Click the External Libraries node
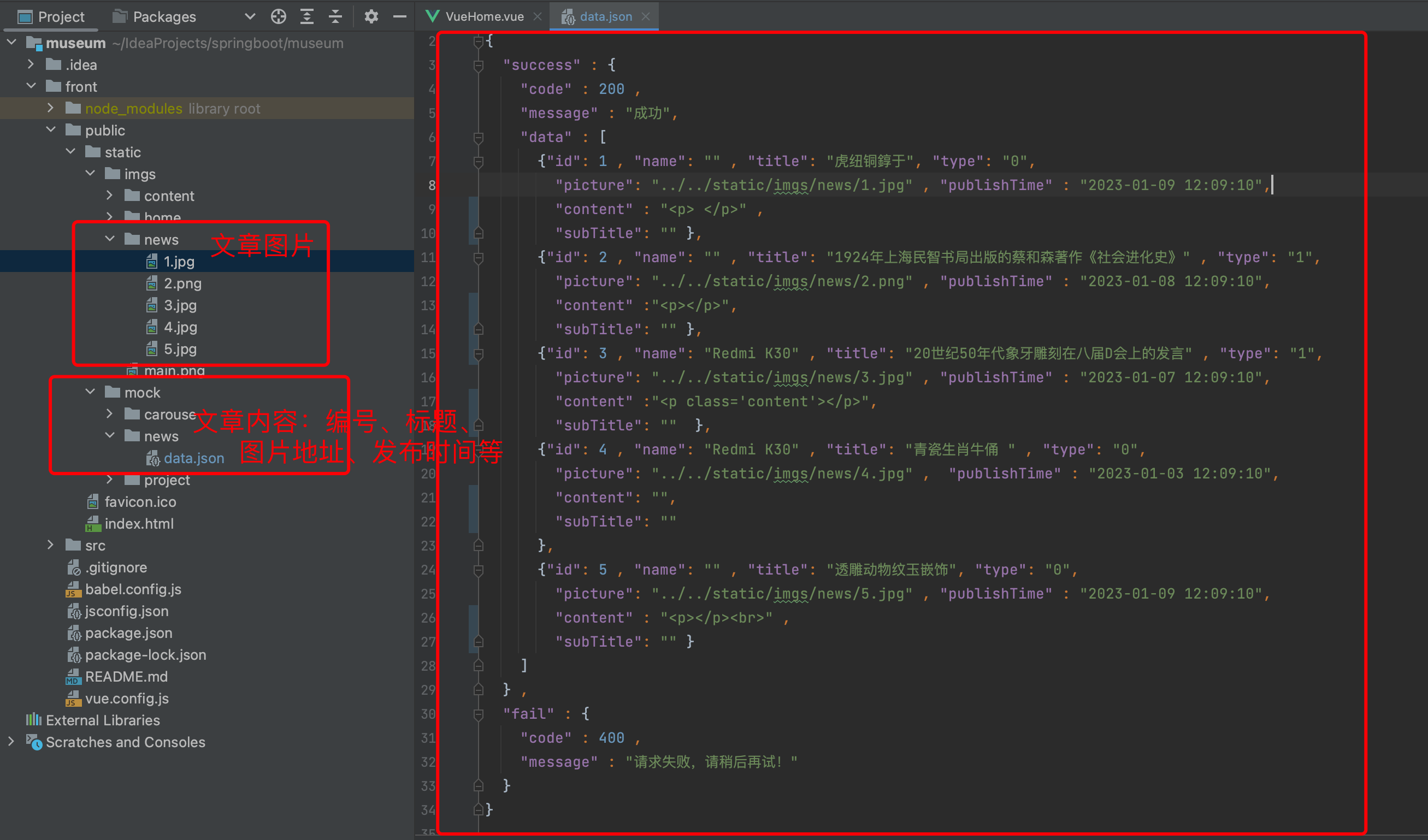Viewport: 1428px width, 840px height. coord(103,720)
